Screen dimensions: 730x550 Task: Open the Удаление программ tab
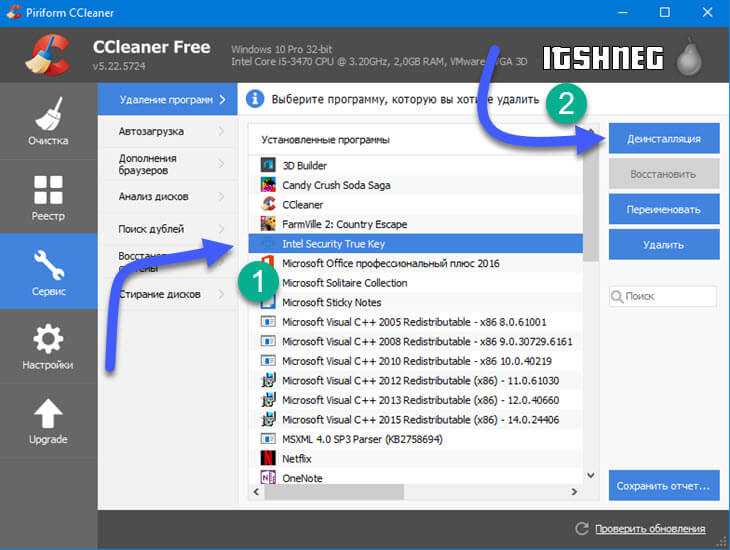click(x=168, y=99)
